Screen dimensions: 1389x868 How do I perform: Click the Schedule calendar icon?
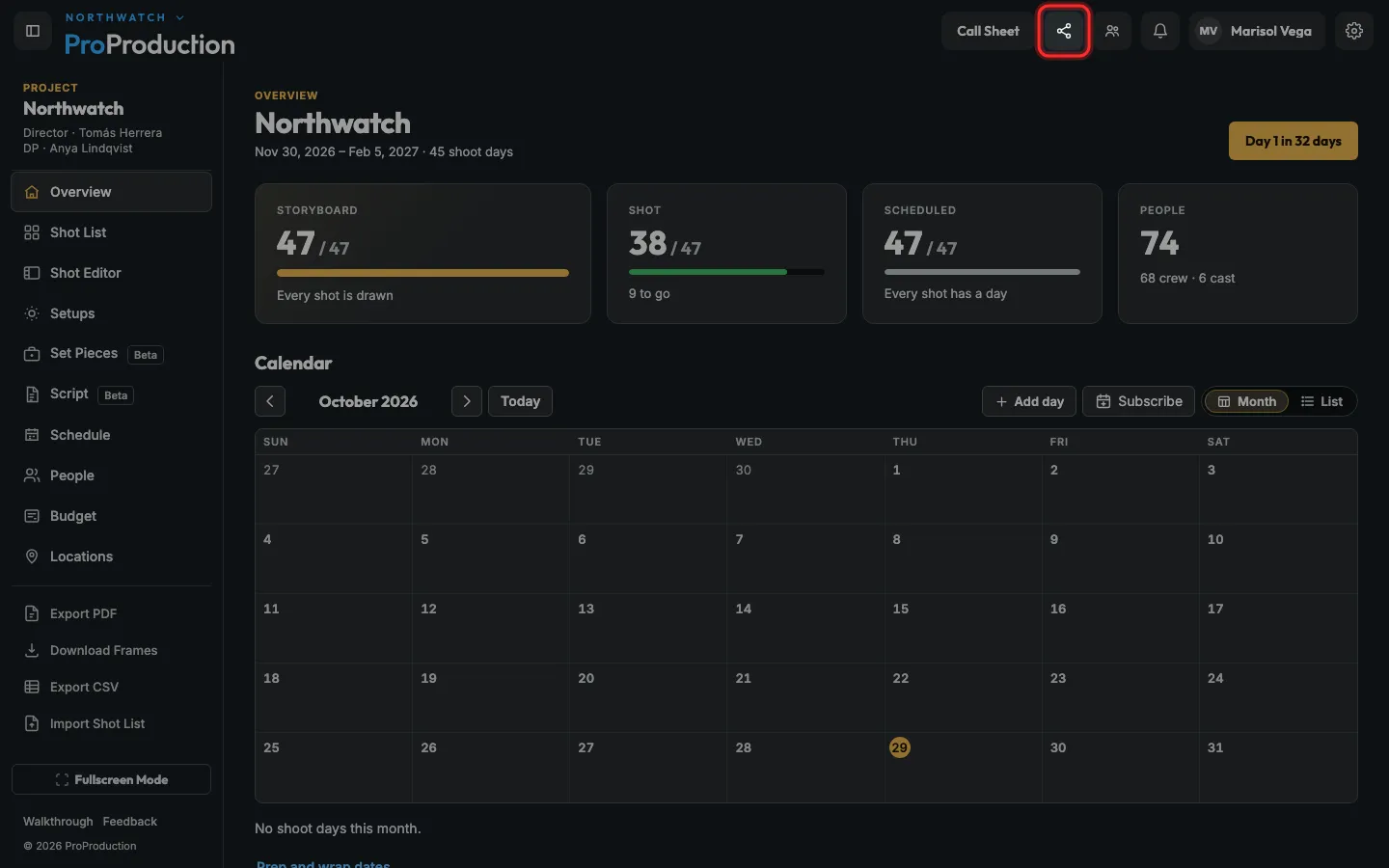click(x=32, y=435)
